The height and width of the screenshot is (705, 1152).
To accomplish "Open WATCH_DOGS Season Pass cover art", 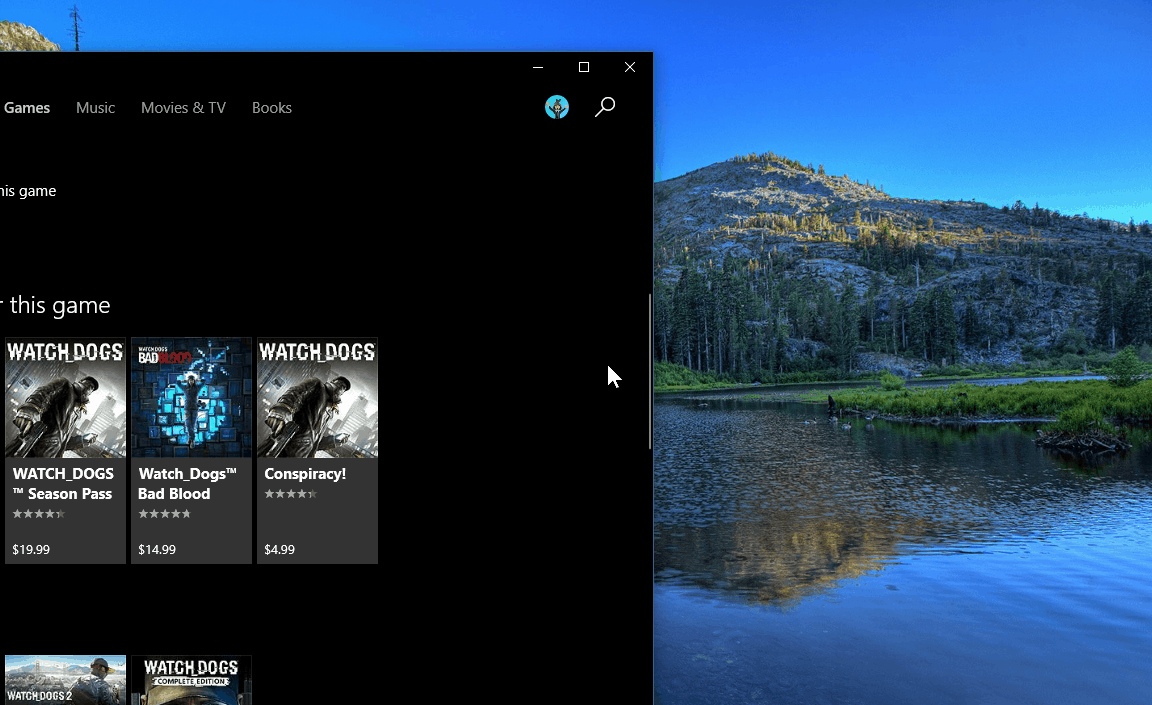I will click(65, 397).
